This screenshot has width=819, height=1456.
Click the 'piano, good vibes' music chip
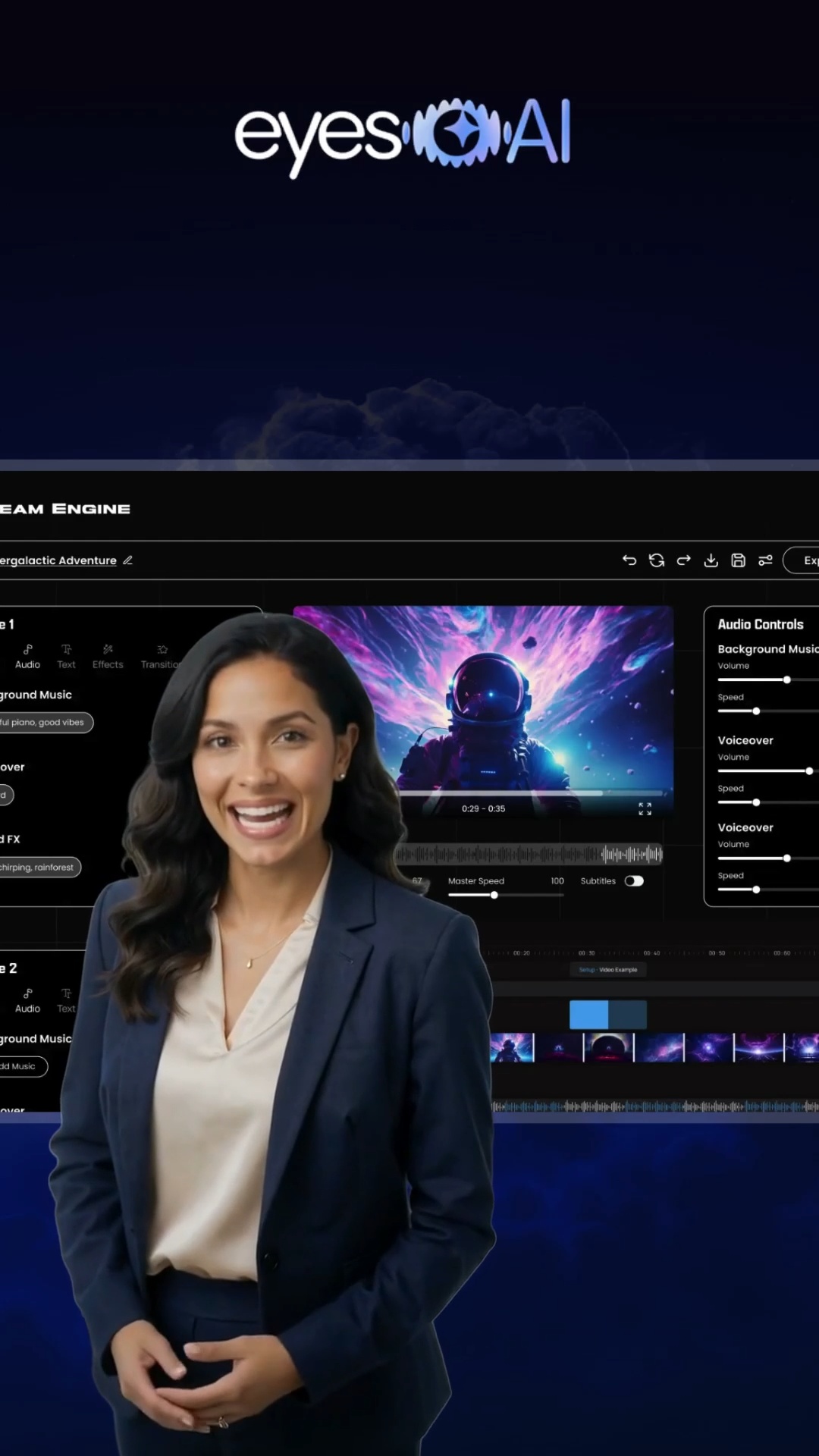click(x=45, y=723)
